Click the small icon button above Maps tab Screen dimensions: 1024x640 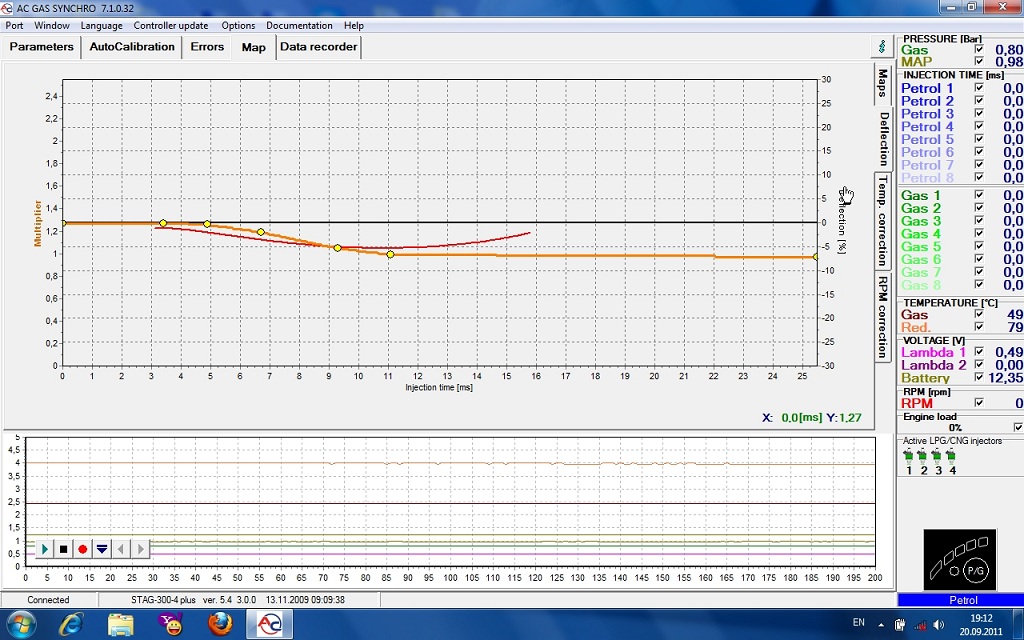pyautogui.click(x=881, y=46)
